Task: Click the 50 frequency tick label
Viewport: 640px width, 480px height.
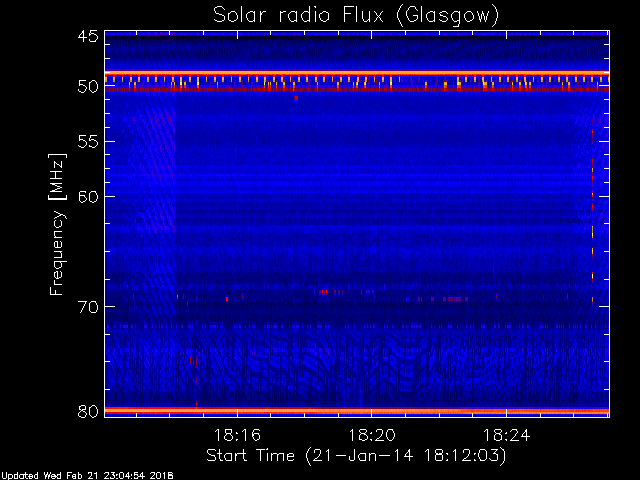Action: [x=88, y=87]
